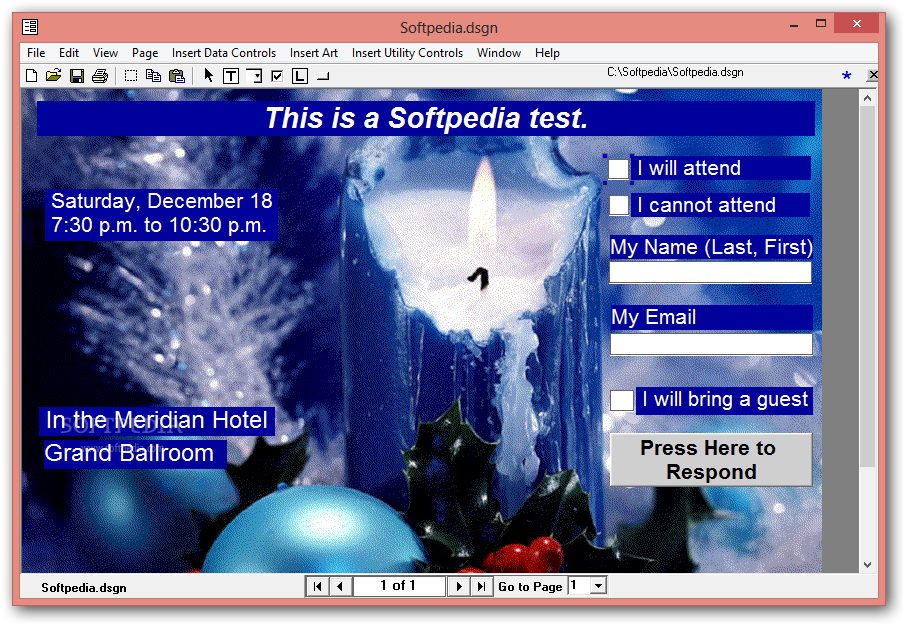
Task: Open the Insert Utility Controls menu
Action: [x=407, y=53]
